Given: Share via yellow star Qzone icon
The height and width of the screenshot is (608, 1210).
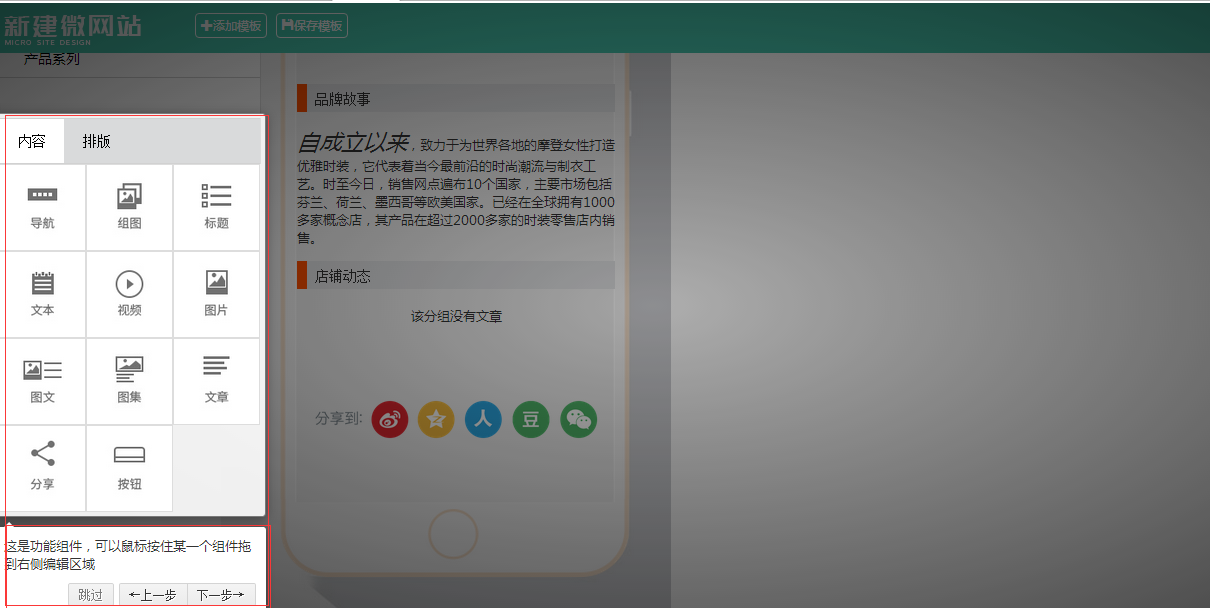Looking at the screenshot, I should tap(436, 420).
